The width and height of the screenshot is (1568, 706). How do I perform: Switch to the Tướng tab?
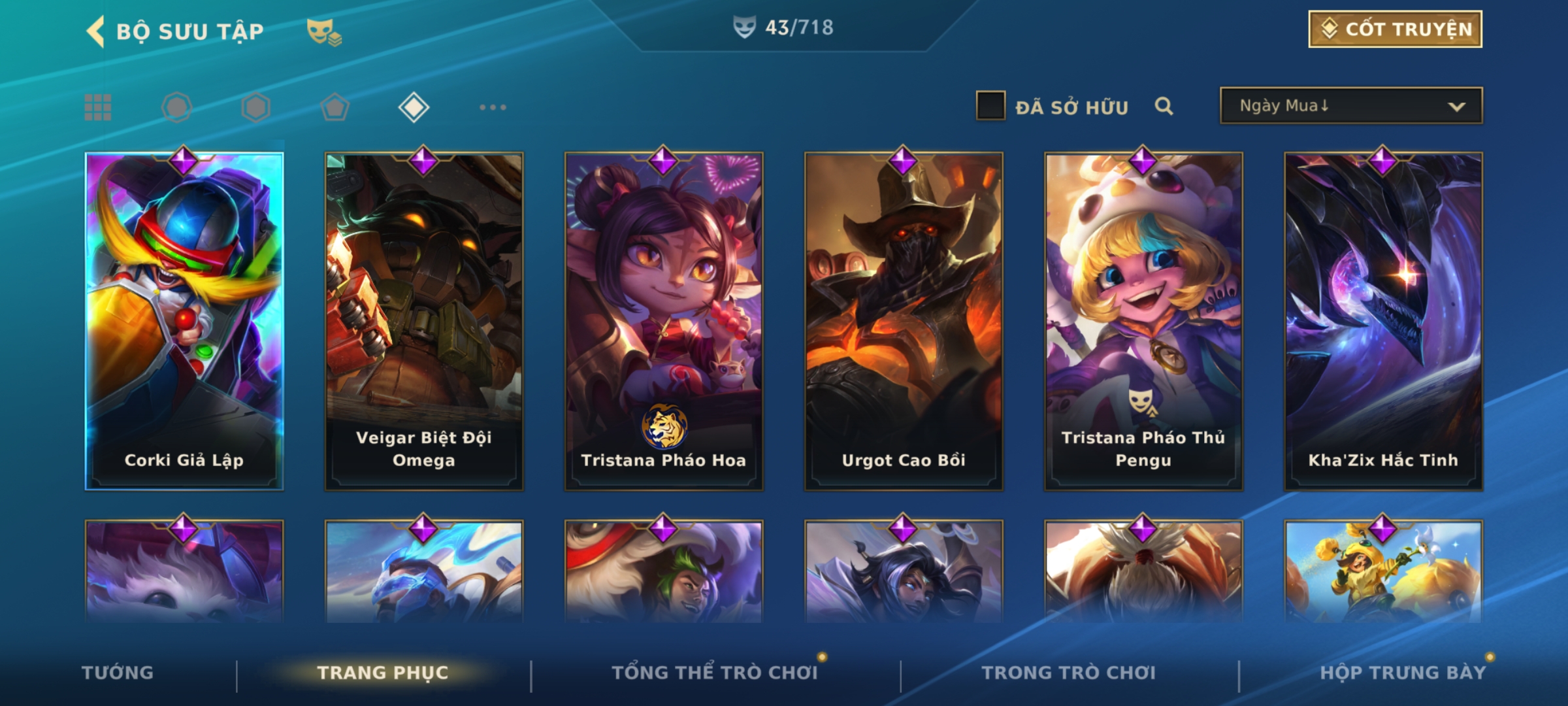point(118,673)
